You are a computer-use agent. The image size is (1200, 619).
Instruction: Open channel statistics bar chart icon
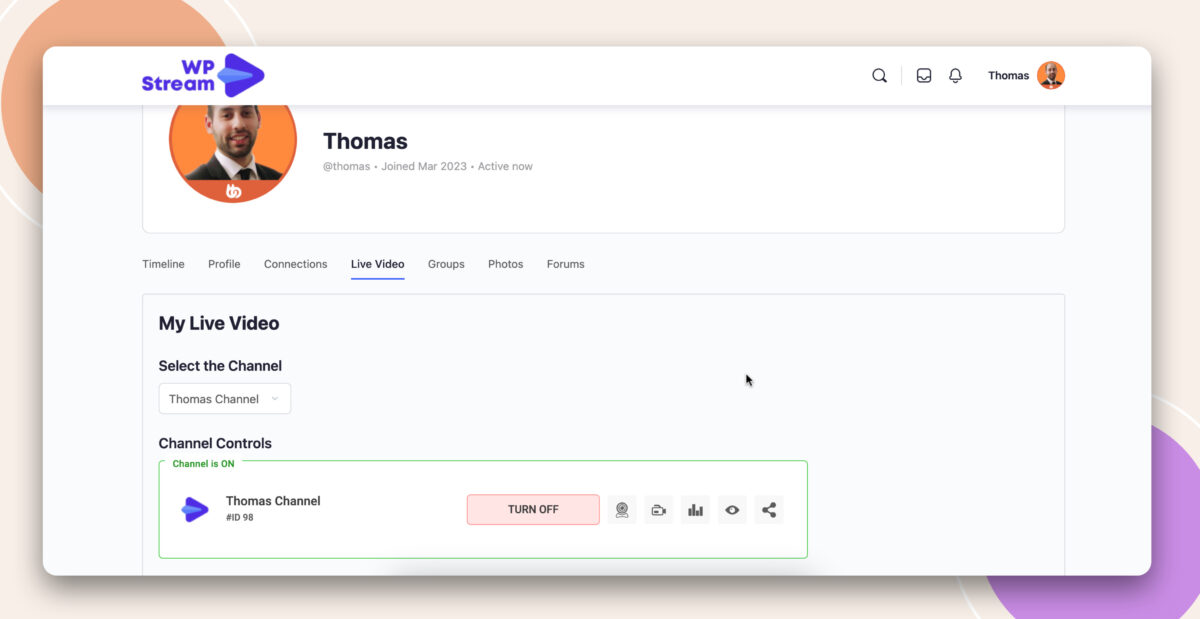coord(695,510)
